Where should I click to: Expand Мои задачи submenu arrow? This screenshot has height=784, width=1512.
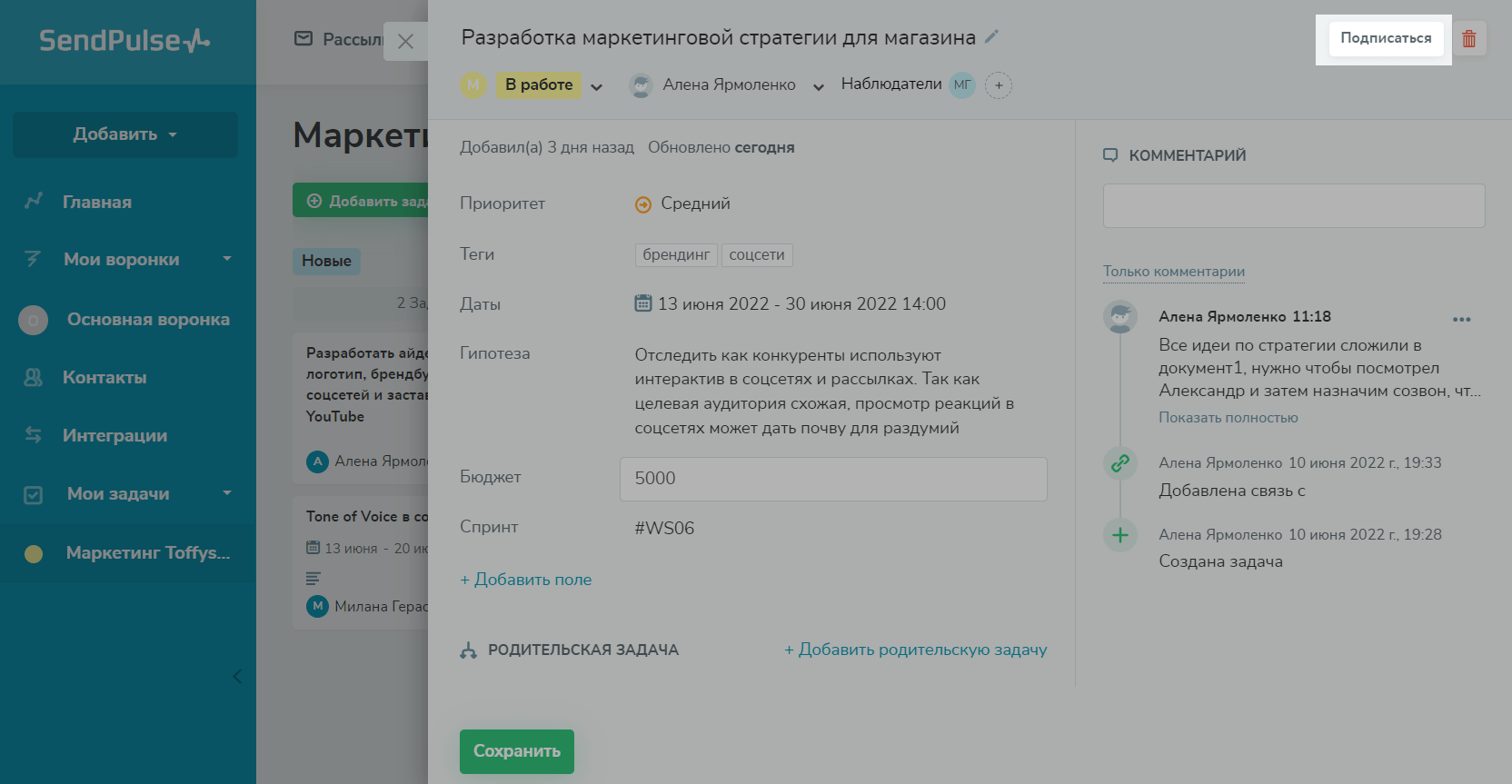[227, 493]
